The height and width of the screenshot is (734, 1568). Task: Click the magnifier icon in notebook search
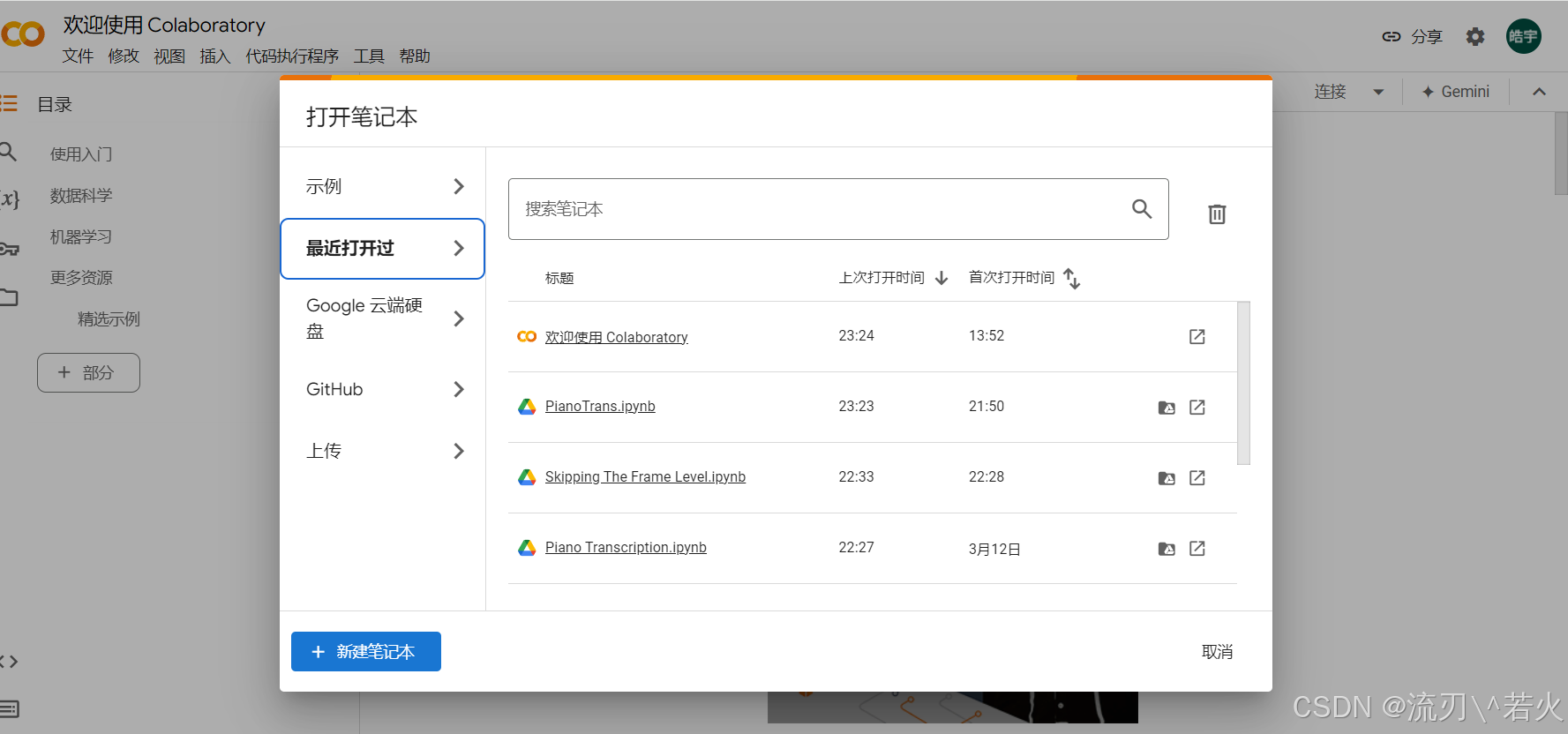1142,209
